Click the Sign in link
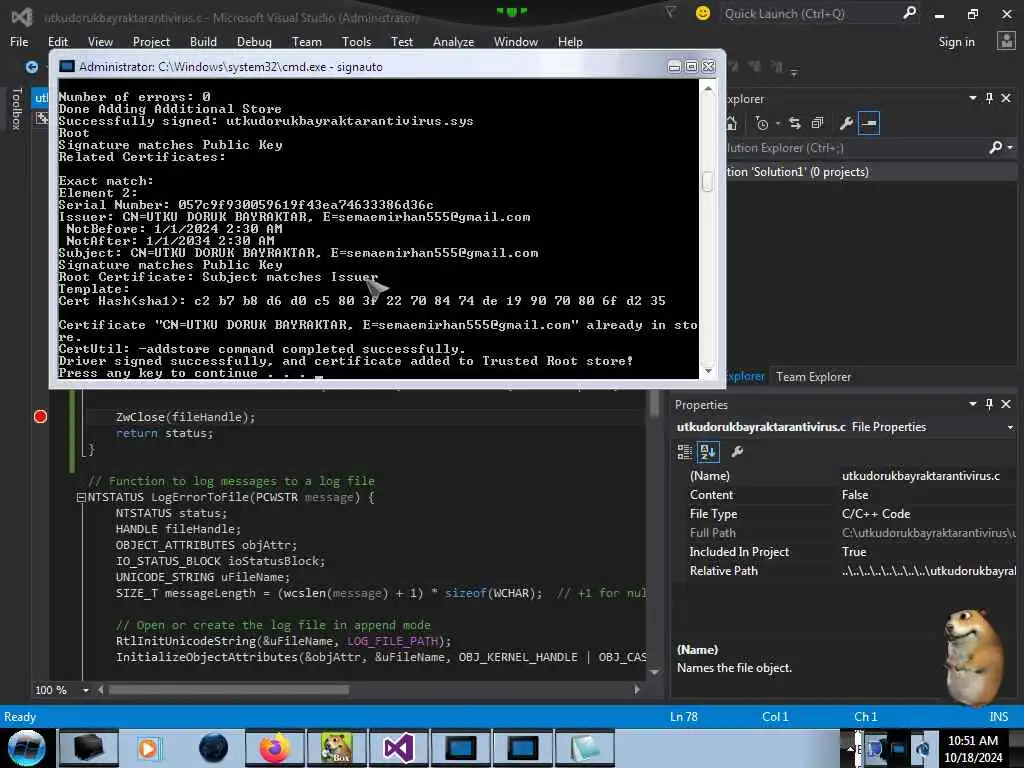The width and height of the screenshot is (1024, 768). [956, 42]
